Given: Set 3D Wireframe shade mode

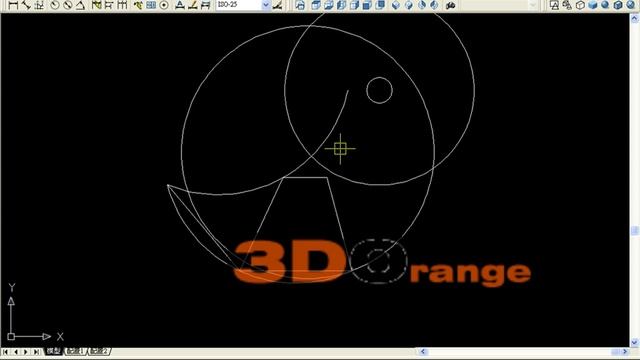Looking at the screenshot, I should [567, 5].
